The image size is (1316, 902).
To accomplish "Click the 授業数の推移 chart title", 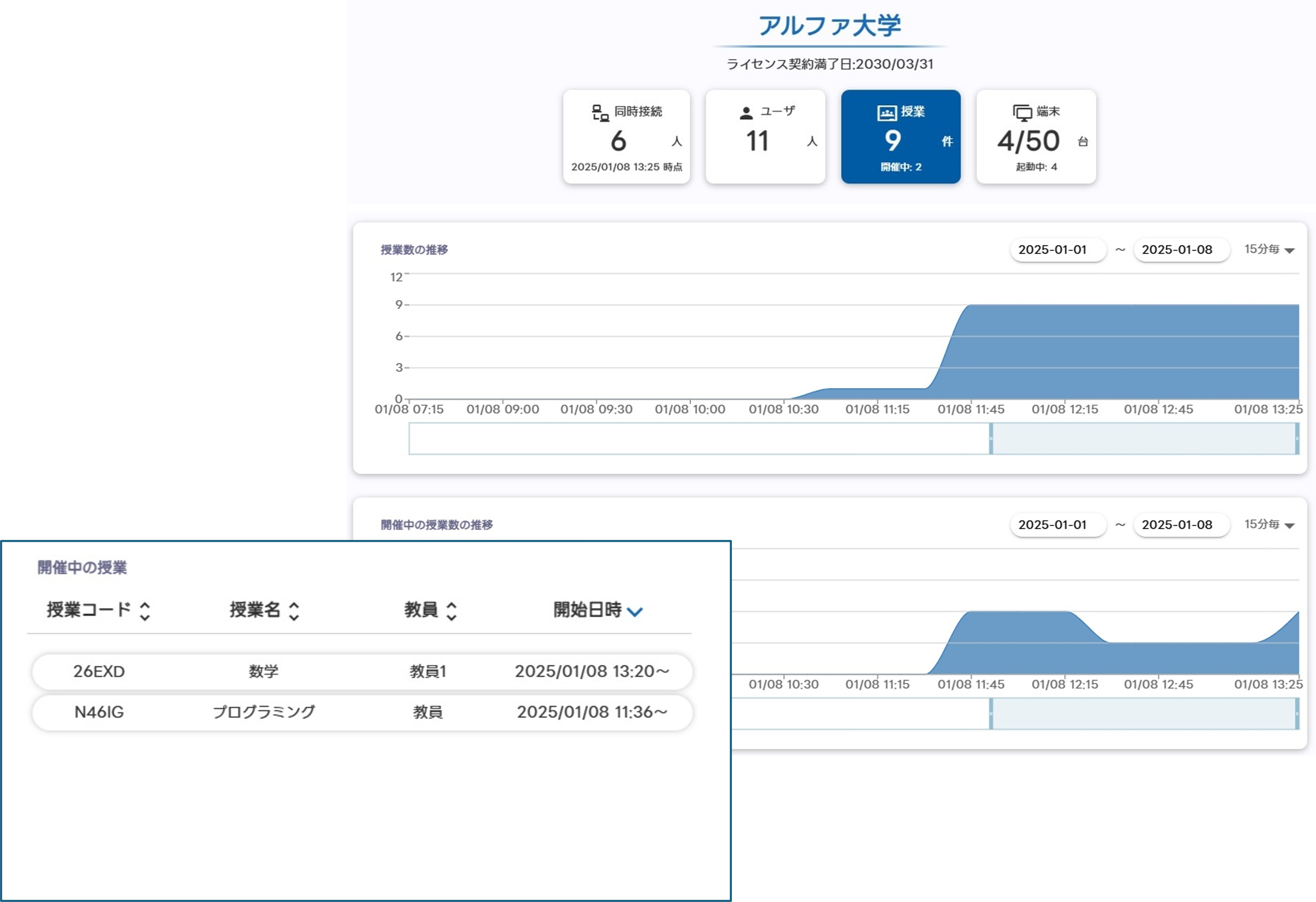I will click(414, 249).
